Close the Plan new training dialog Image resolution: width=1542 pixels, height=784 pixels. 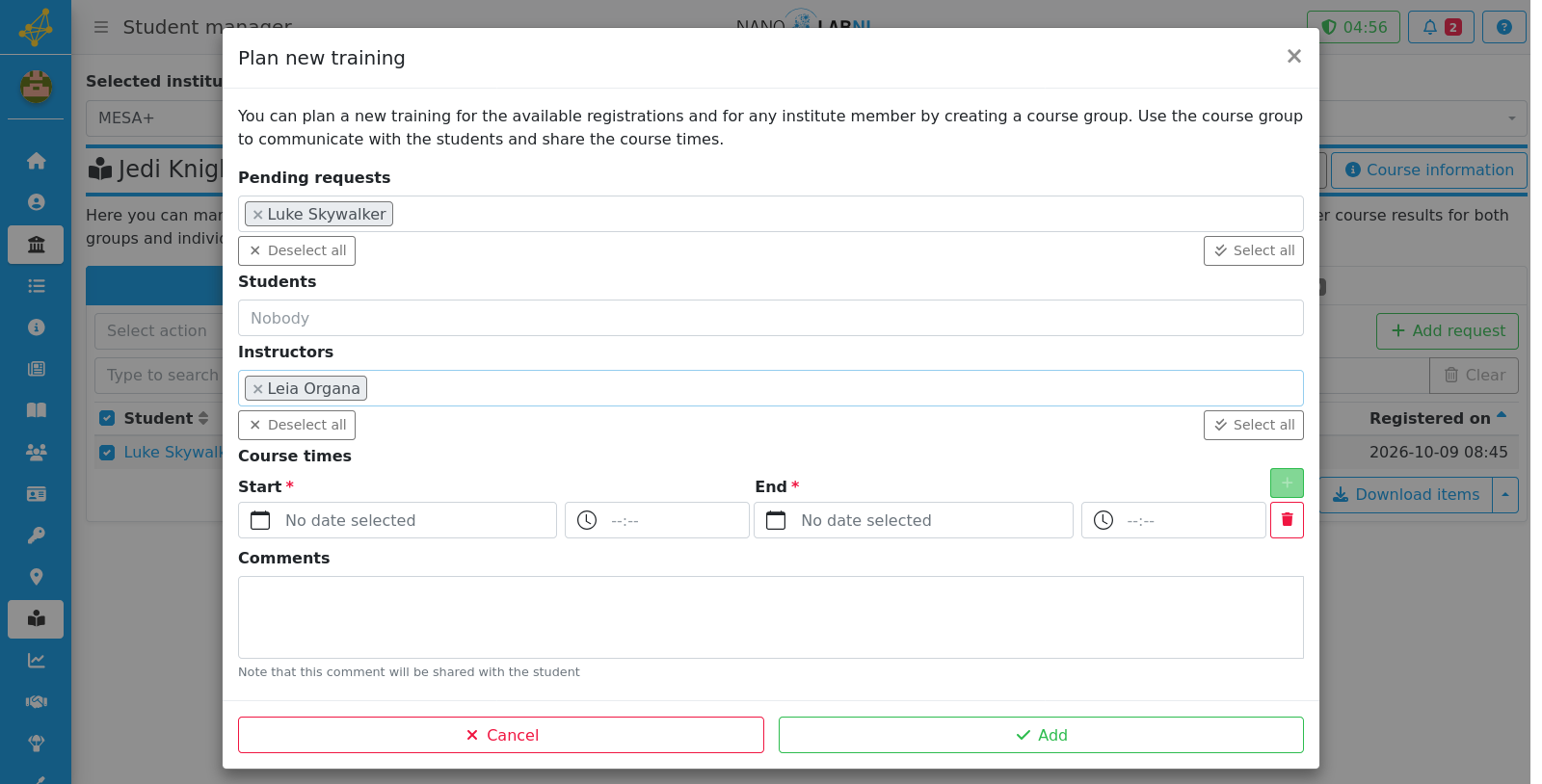tap(1293, 57)
